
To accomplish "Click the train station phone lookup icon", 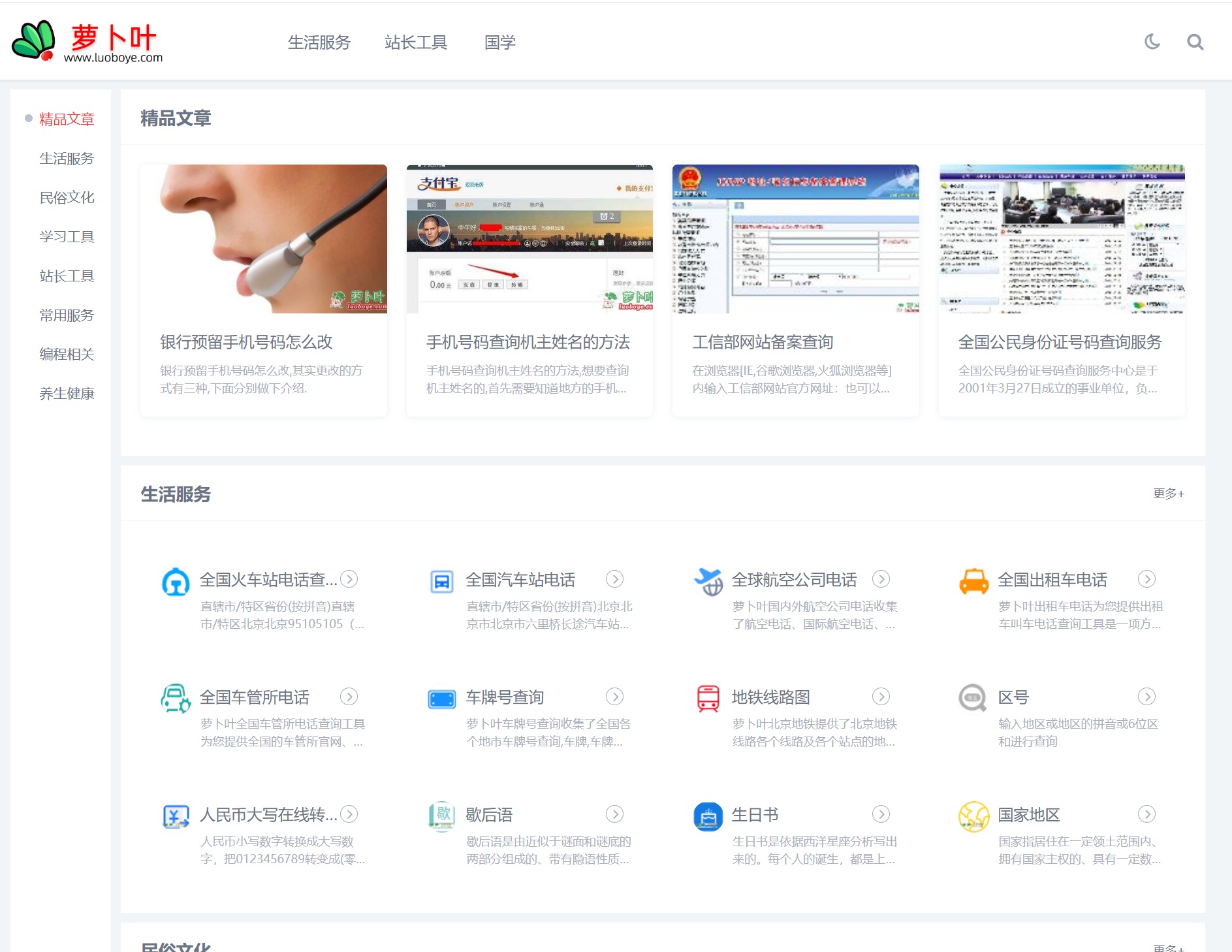I will point(176,581).
